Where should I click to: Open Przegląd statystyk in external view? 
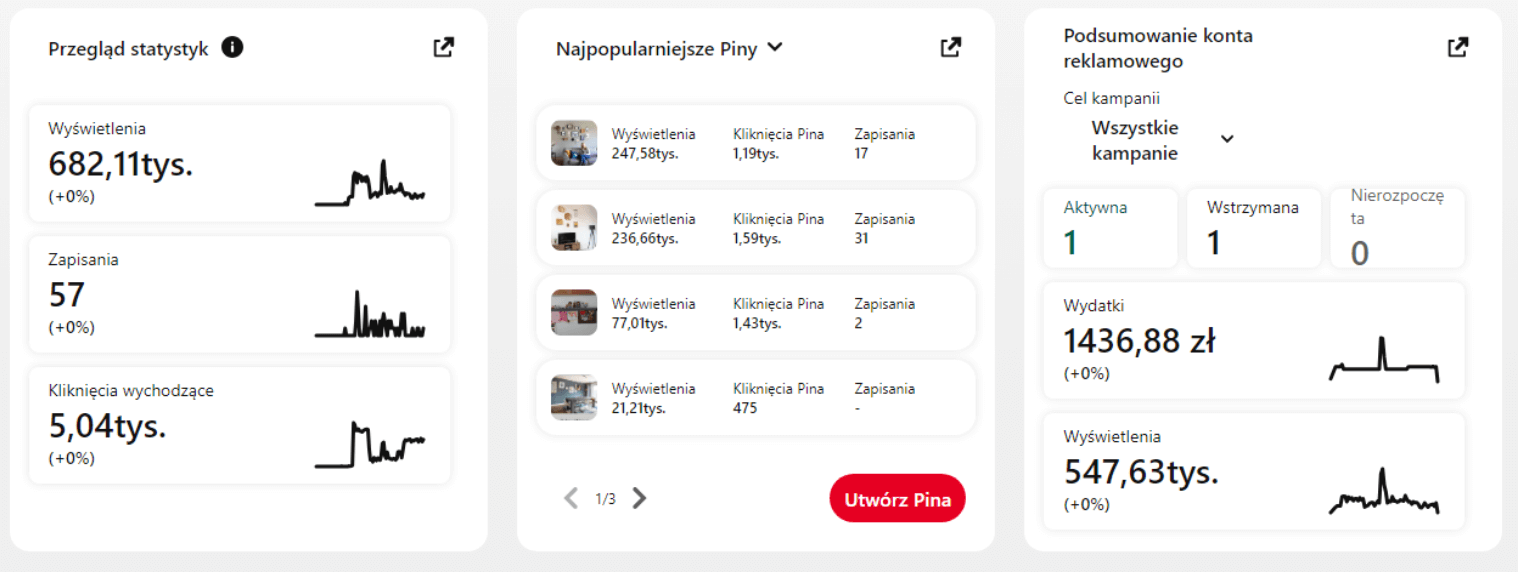point(443,47)
